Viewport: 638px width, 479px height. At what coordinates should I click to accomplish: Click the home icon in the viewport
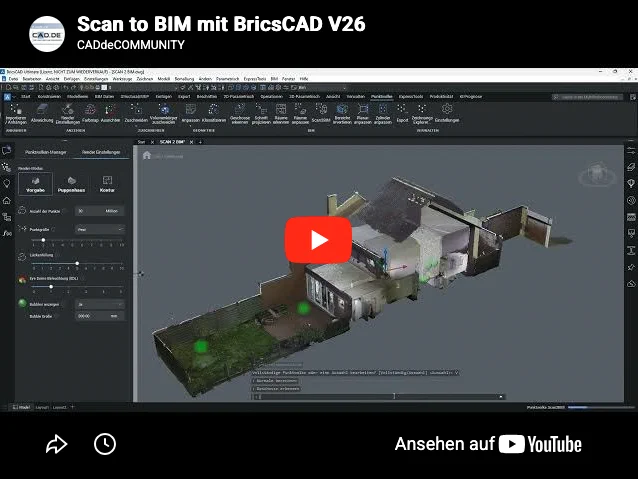[x=147, y=155]
